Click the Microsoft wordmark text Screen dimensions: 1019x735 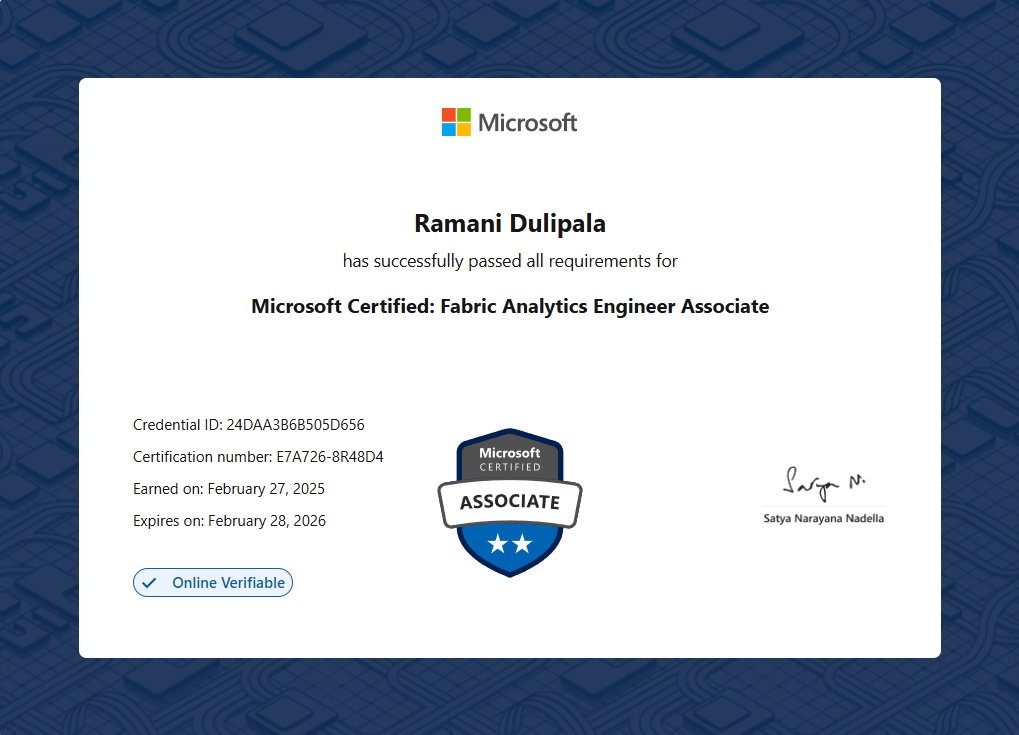[528, 122]
